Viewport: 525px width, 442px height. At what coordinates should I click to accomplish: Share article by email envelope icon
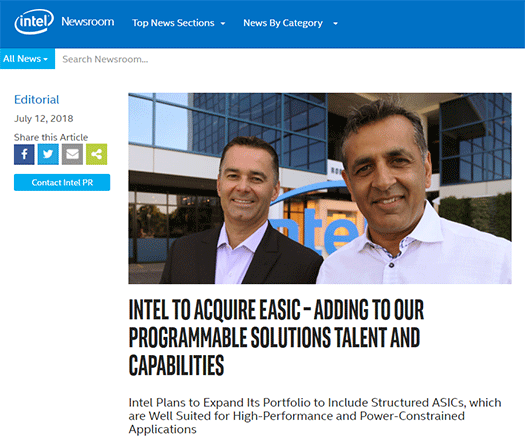72,154
